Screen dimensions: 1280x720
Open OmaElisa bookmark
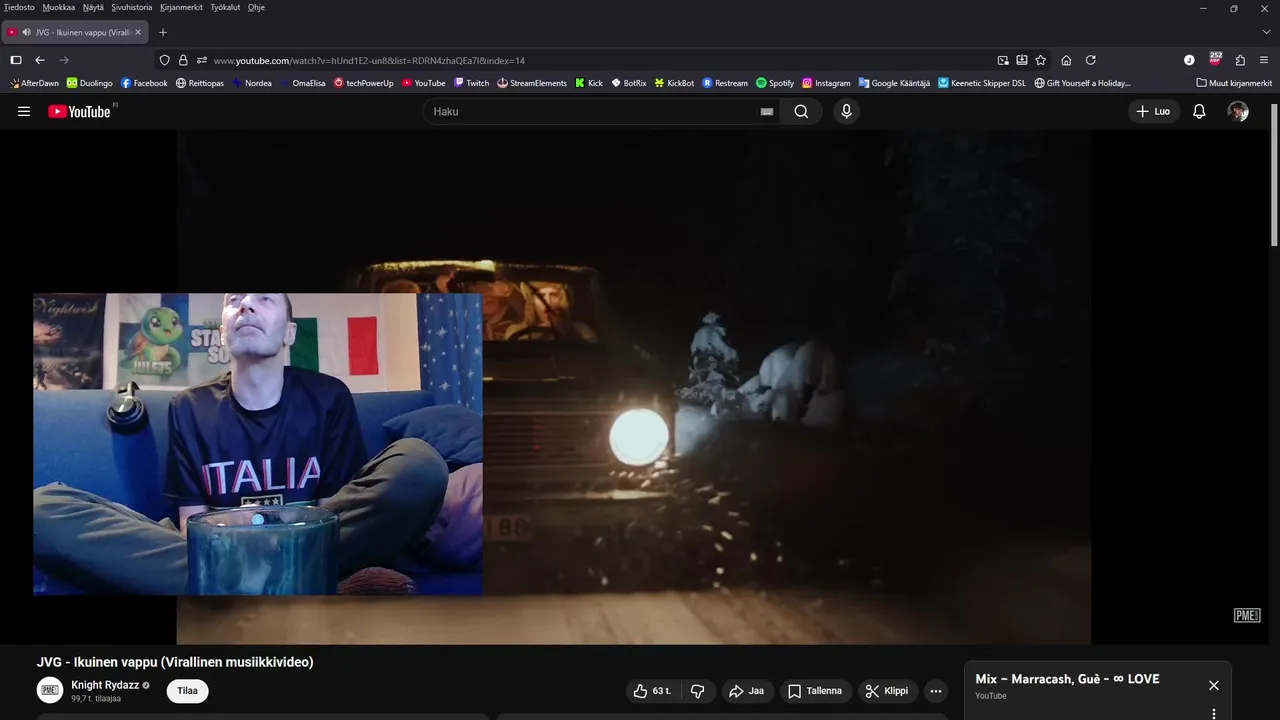[303, 83]
